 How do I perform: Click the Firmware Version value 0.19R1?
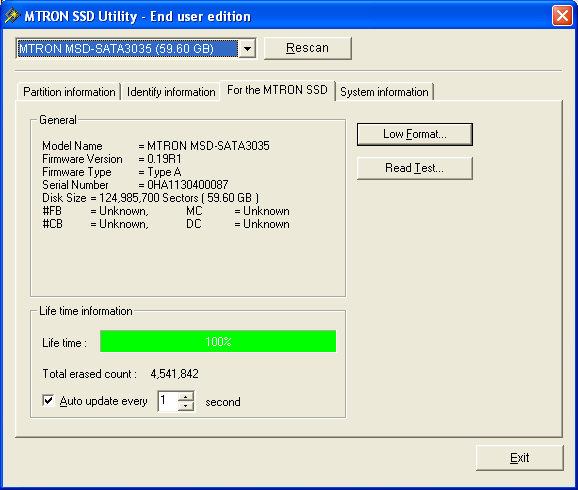point(164,159)
